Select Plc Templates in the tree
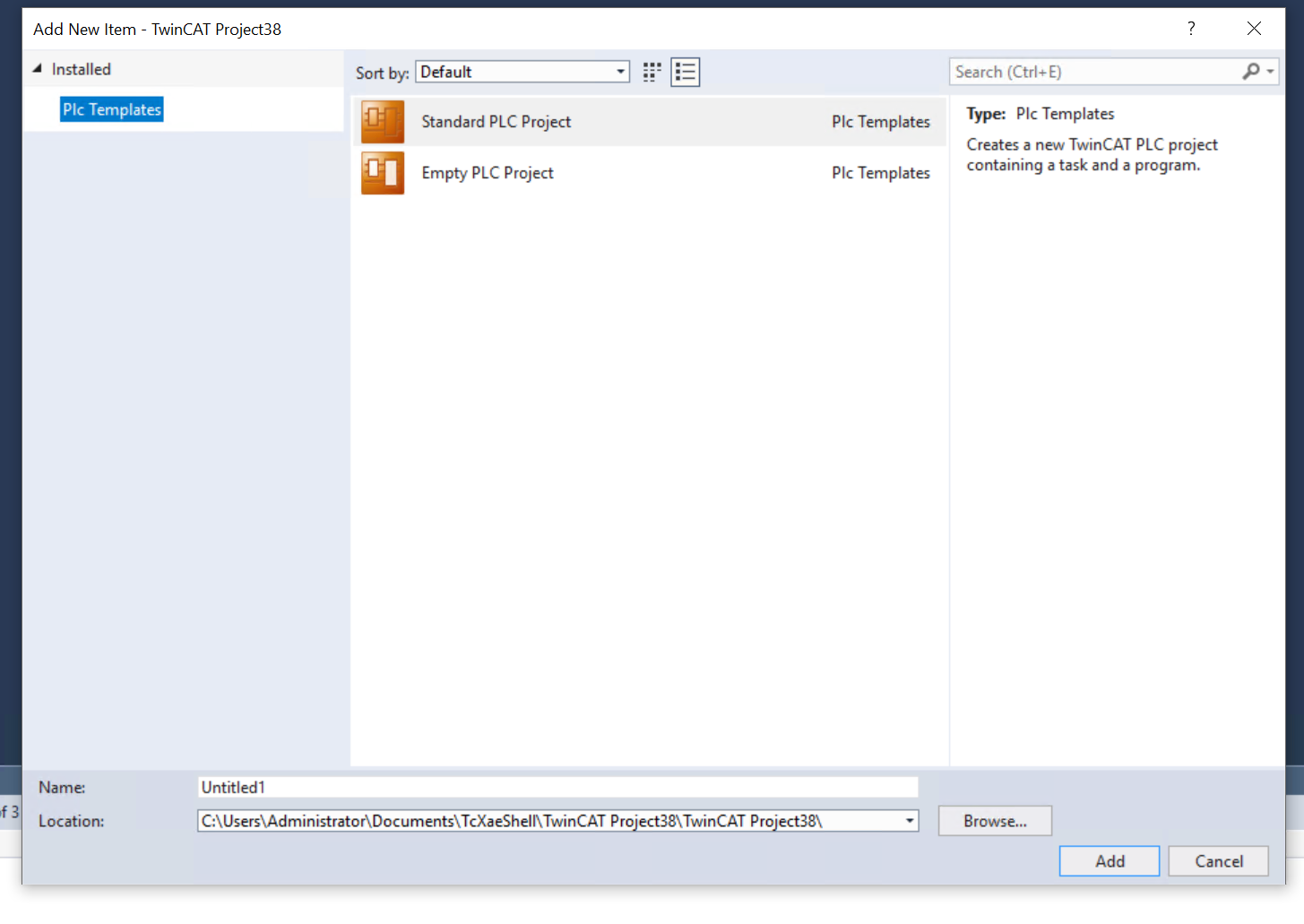Screen dimensions: 1304x924 [x=112, y=109]
